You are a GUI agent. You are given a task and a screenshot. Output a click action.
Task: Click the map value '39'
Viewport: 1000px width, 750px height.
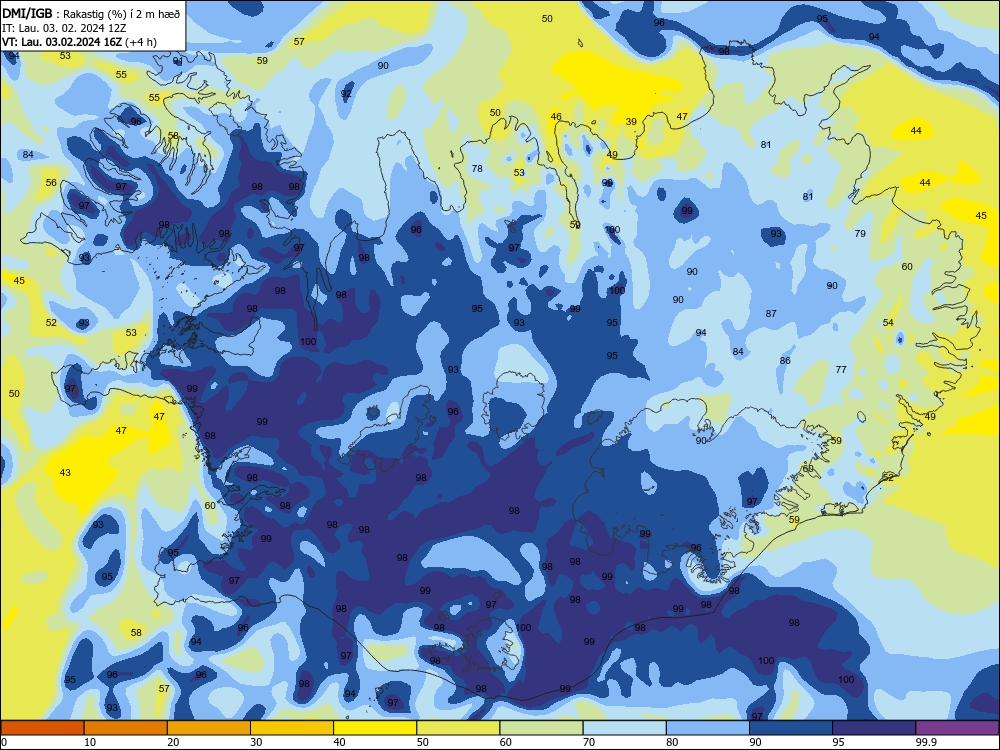click(x=631, y=122)
